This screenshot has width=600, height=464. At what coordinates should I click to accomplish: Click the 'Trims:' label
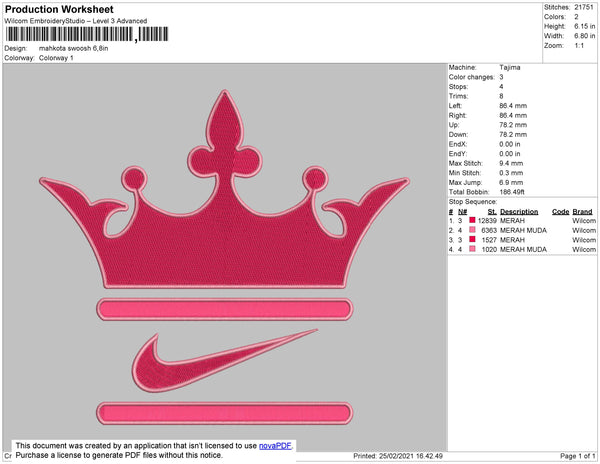[x=458, y=96]
